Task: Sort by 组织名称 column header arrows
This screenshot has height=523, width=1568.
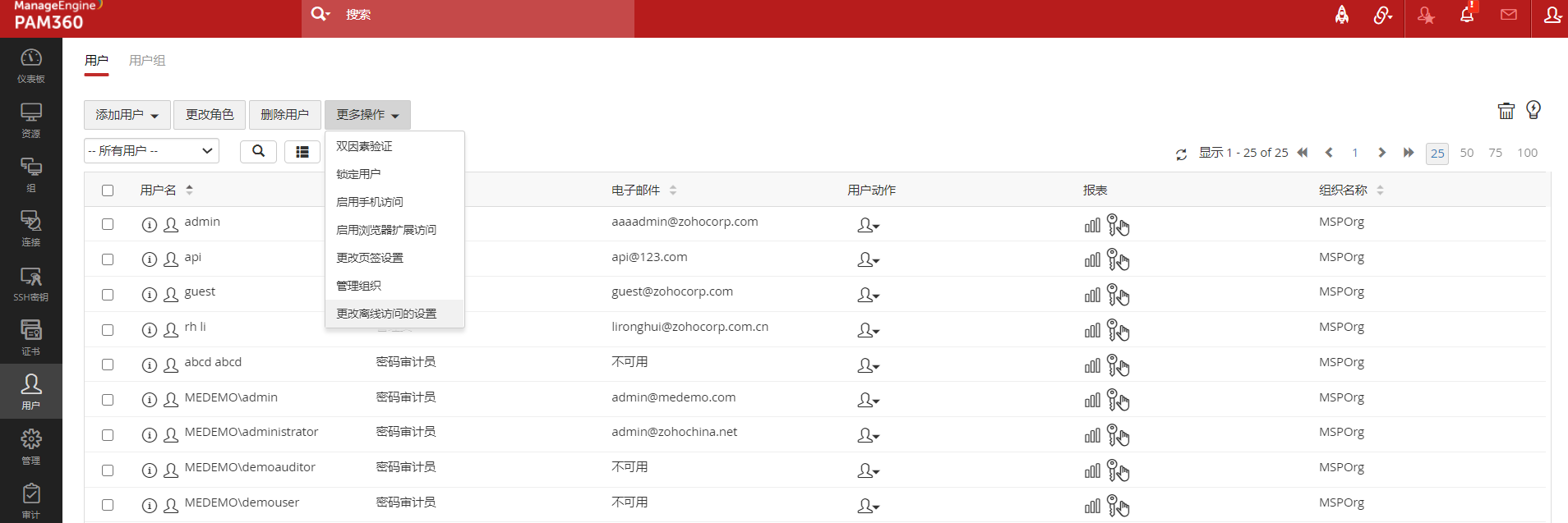Action: (x=1381, y=190)
